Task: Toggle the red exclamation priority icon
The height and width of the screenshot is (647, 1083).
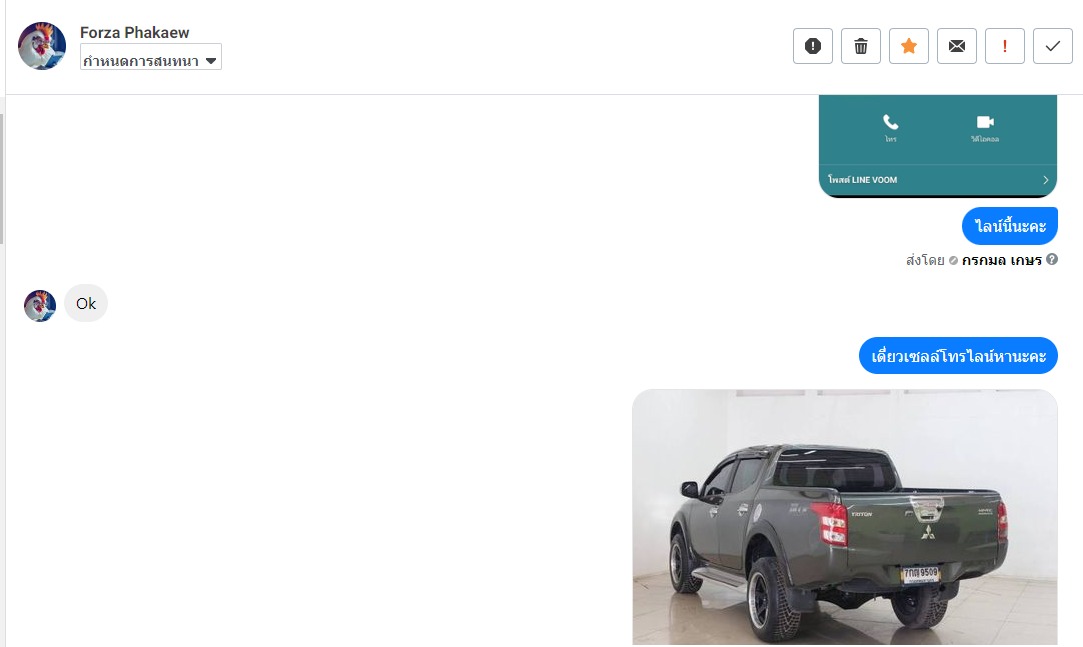Action: (x=1004, y=46)
